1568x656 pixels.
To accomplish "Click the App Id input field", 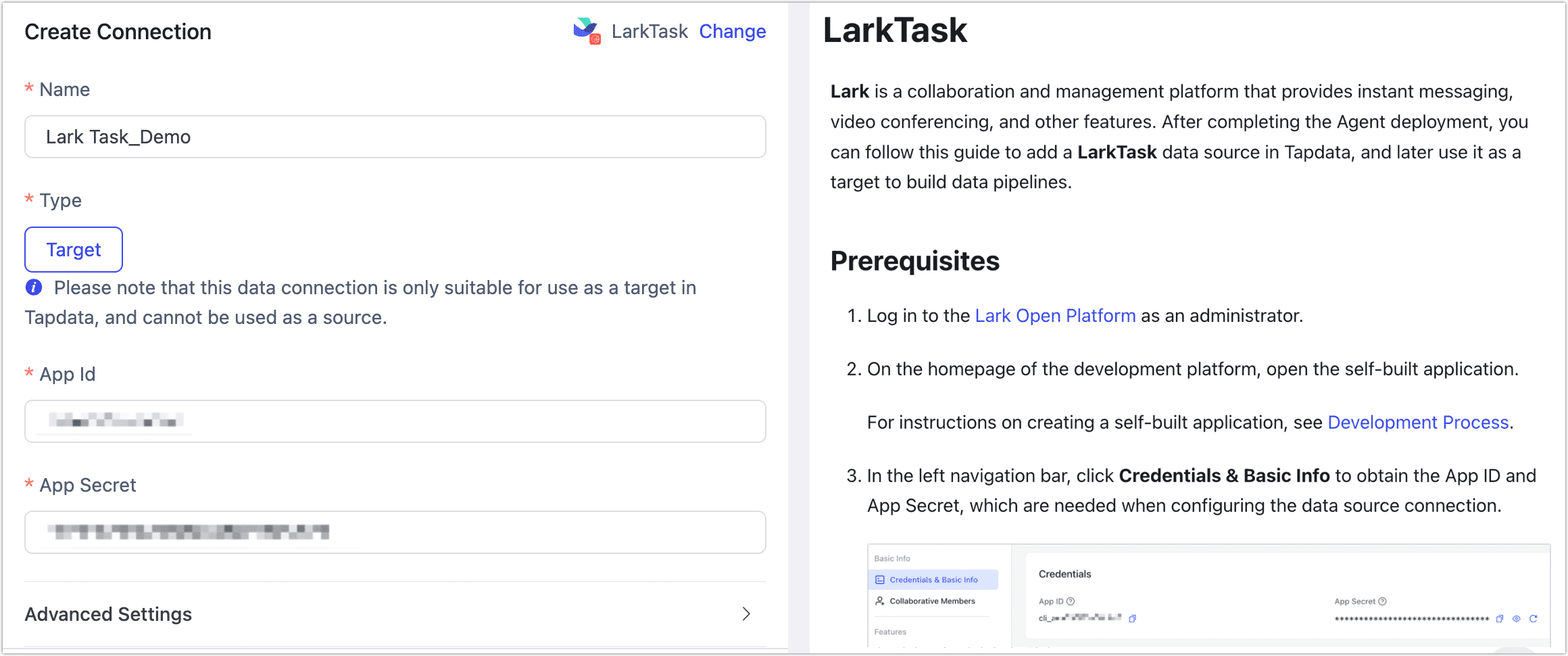I will [395, 421].
